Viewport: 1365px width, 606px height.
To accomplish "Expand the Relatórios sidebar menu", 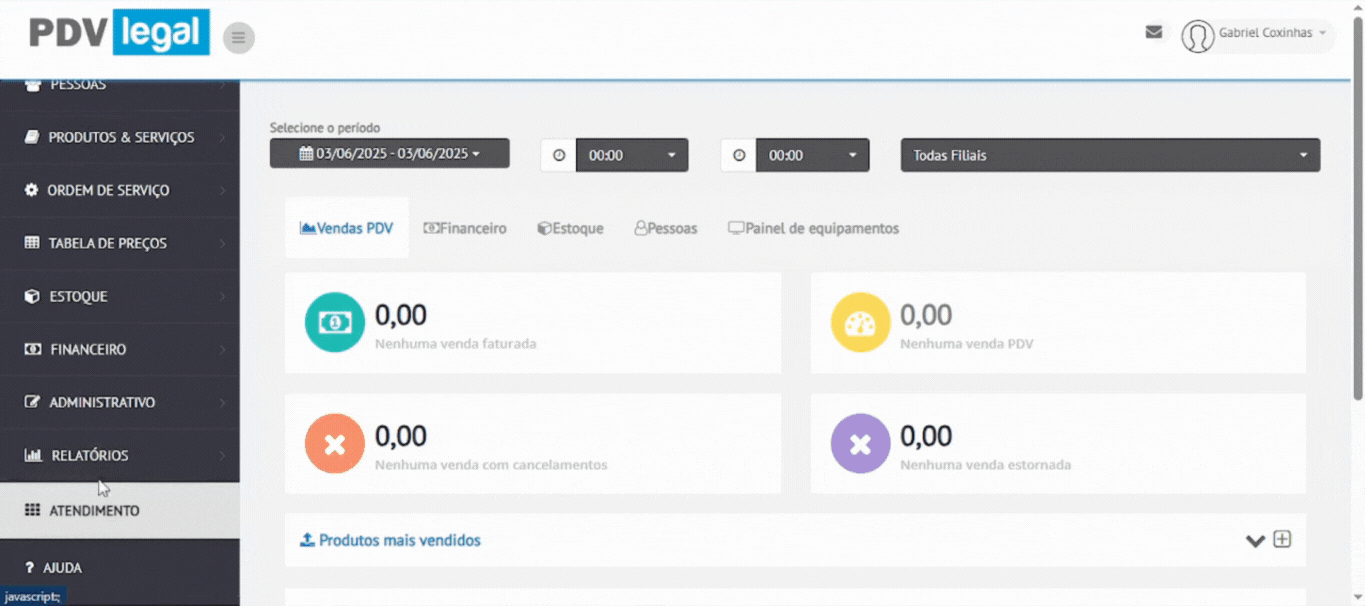I will pyautogui.click(x=90, y=455).
